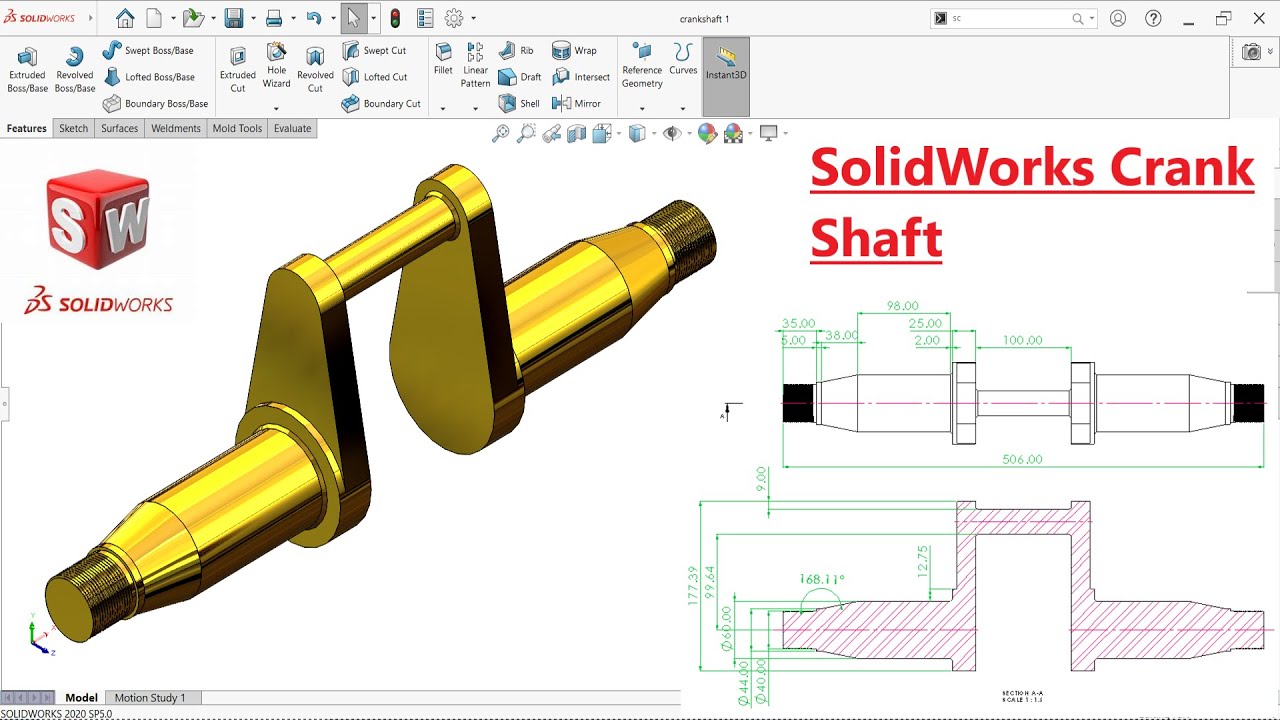Screen dimensions: 1280x720
Task: Select the Intersect tool
Action: coord(581,77)
